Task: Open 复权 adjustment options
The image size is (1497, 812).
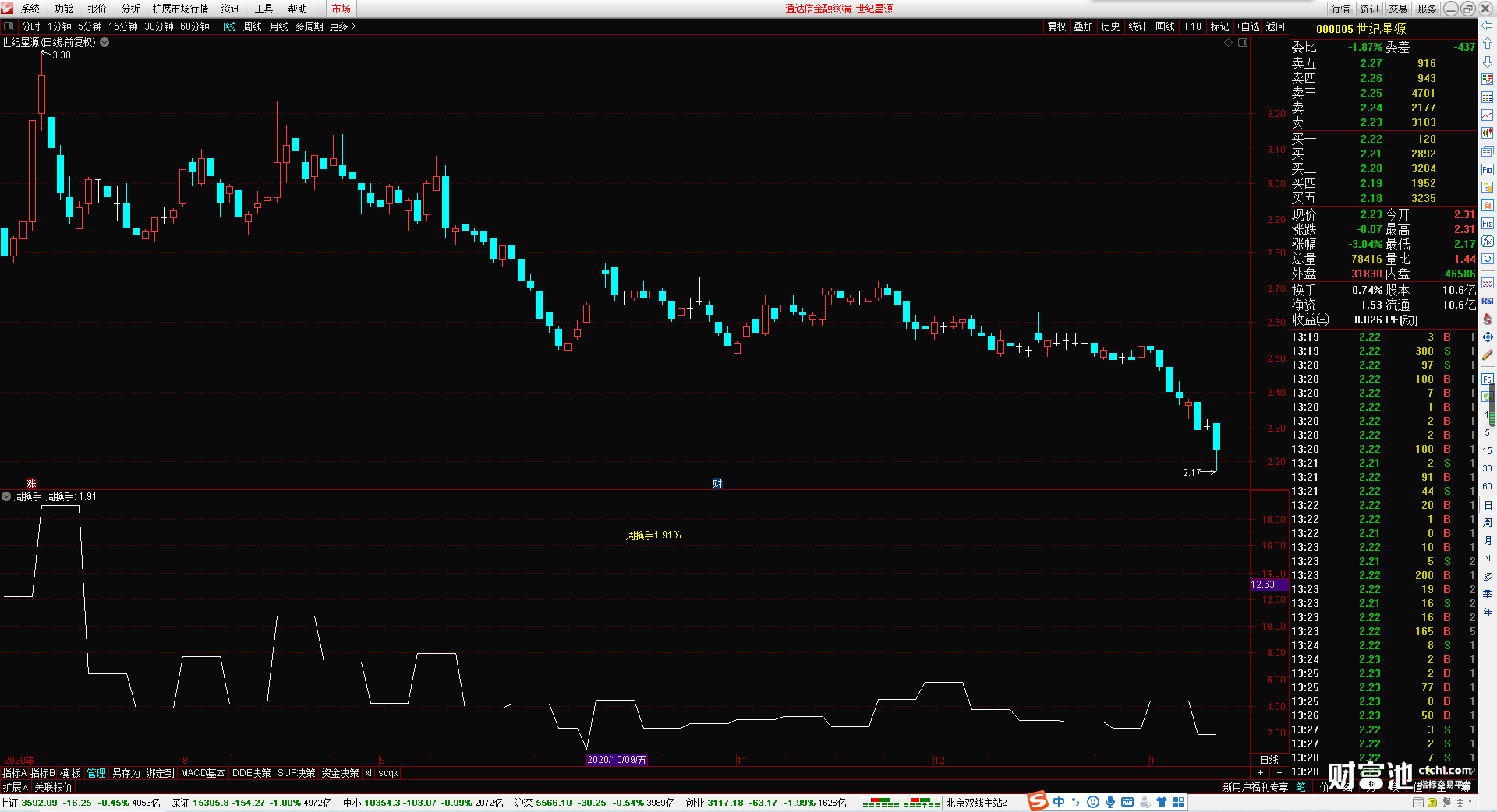Action: point(1056,26)
